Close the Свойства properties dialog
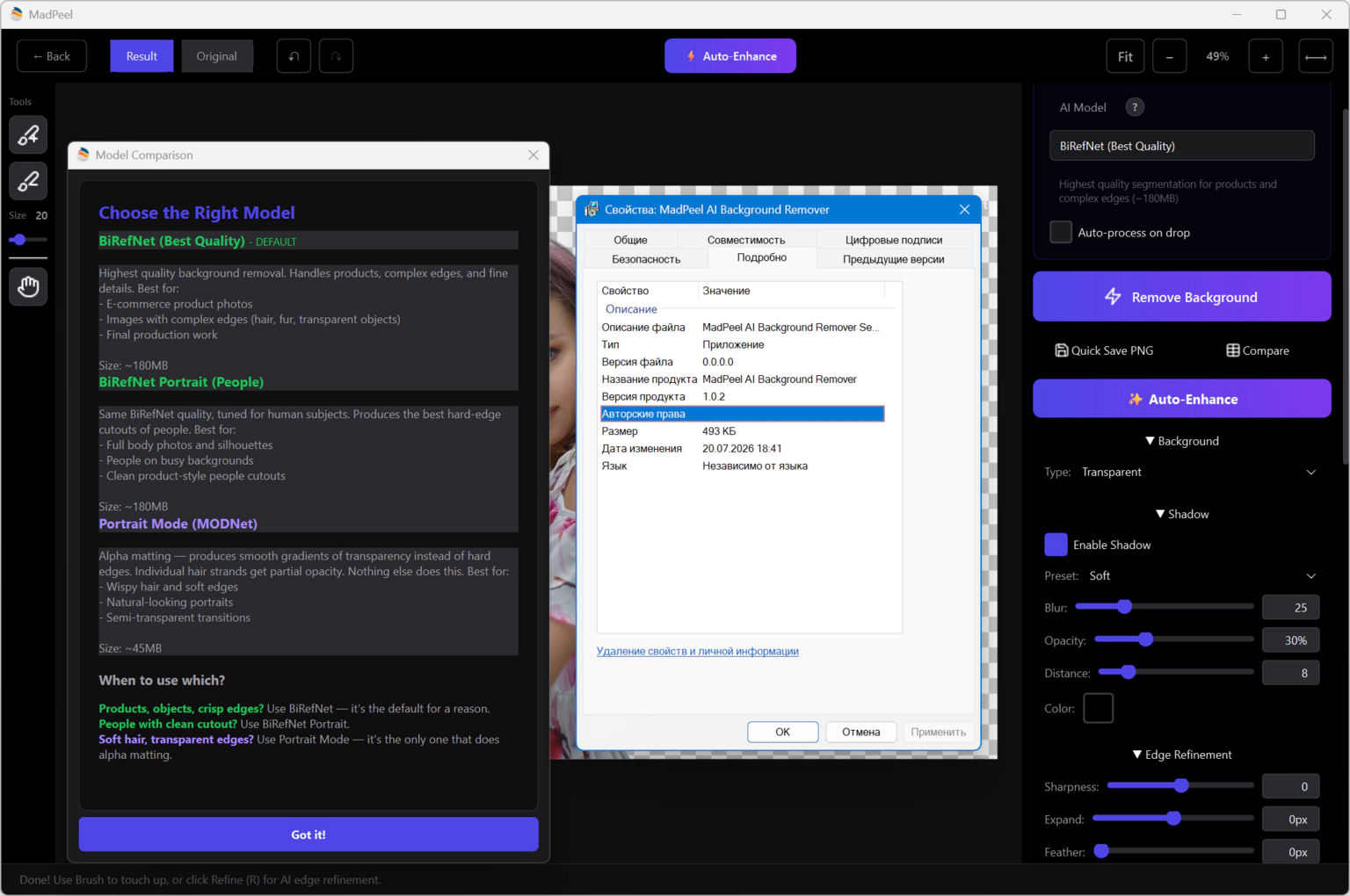 click(x=964, y=209)
